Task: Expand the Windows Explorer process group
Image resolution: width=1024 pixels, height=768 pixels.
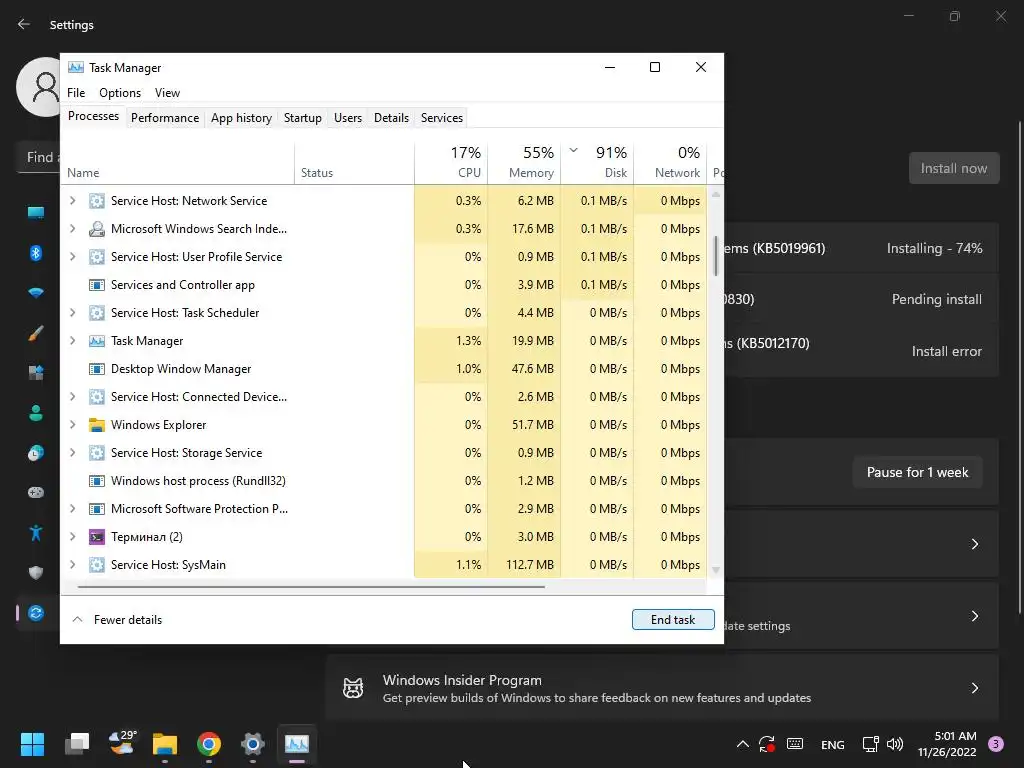Action: tap(72, 425)
